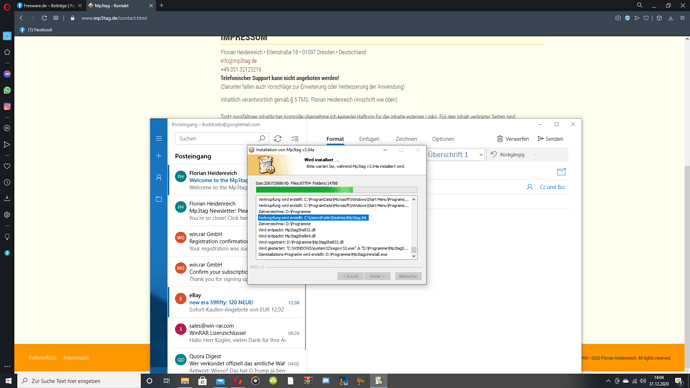Open the eBay new era 59fifty email
Image resolution: width=690 pixels, height=388 pixels.
tap(237, 302)
